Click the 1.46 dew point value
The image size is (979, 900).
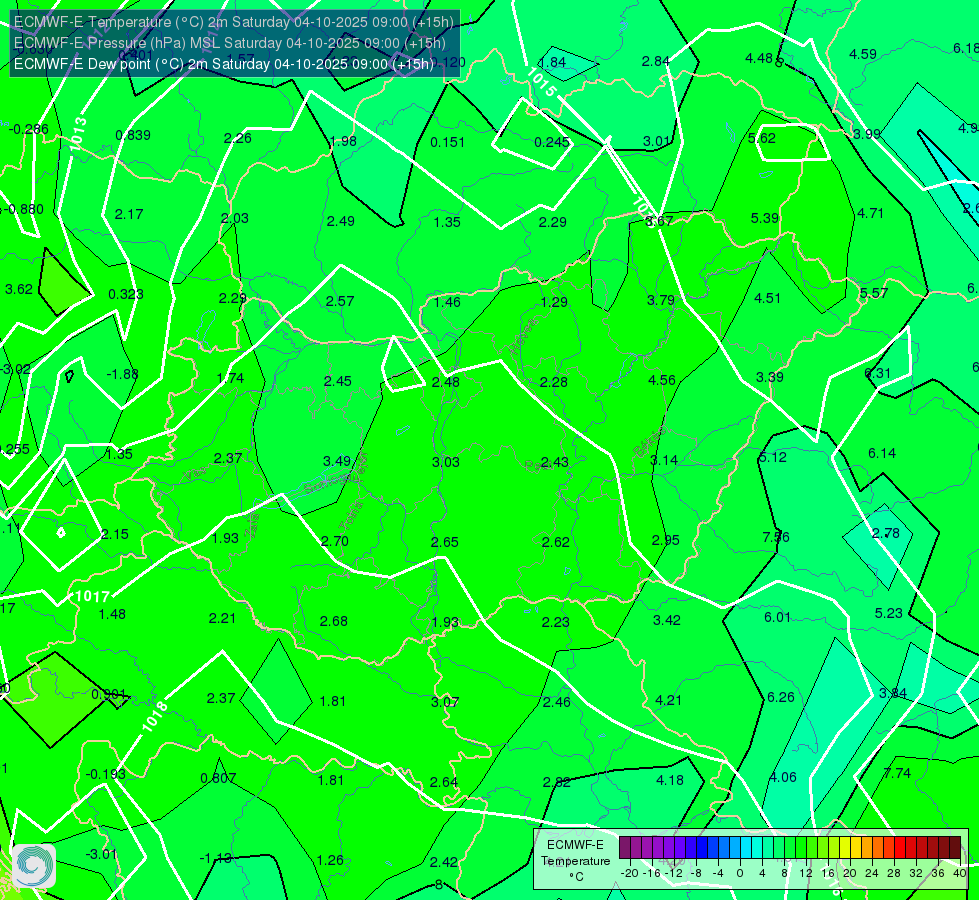[448, 302]
